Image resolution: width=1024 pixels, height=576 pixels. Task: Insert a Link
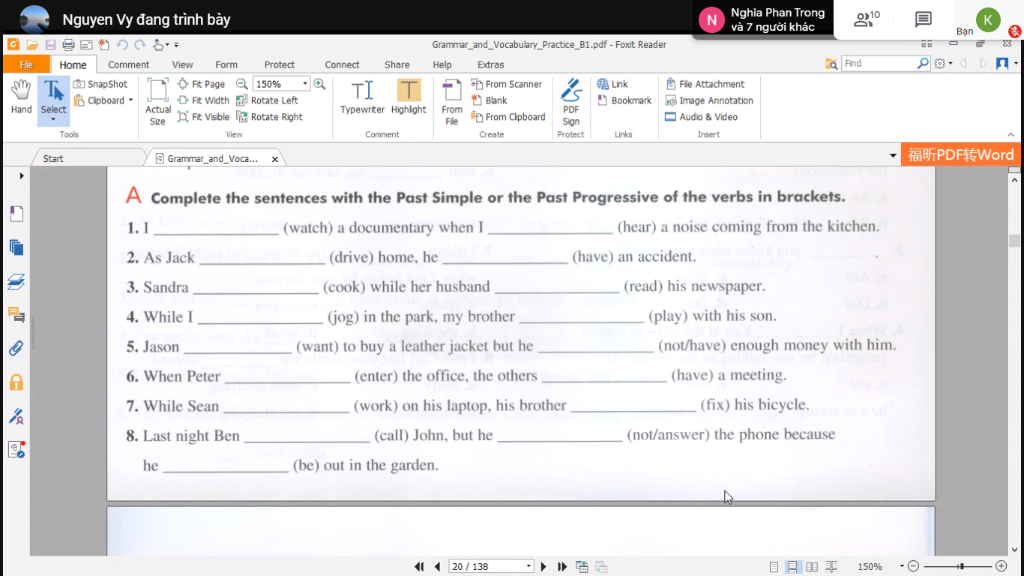click(x=612, y=84)
